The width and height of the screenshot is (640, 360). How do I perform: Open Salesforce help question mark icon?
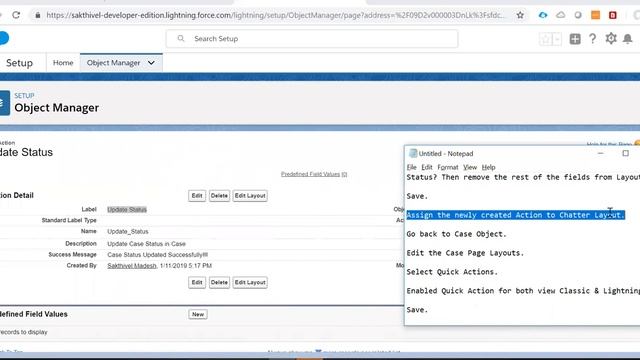click(593, 39)
